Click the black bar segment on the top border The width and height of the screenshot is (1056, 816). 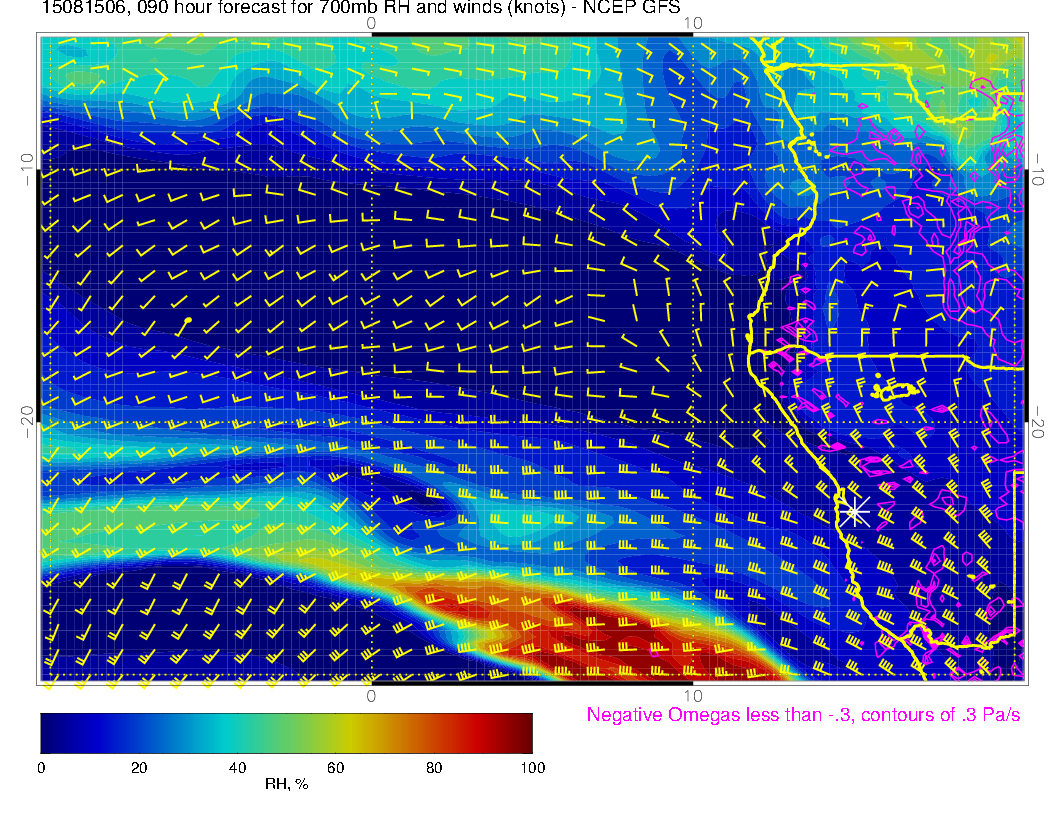point(532,34)
